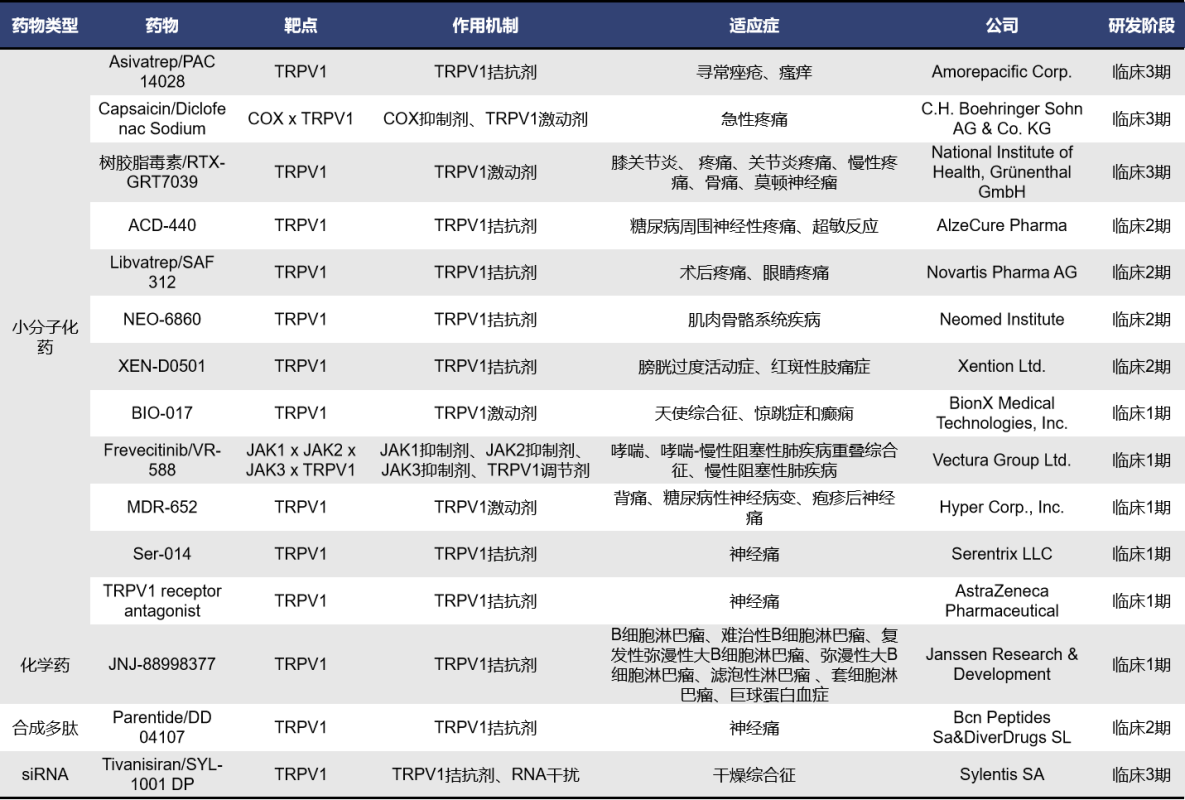1185x800 pixels.
Task: Select the BIO-017 drug entry
Action: pyautogui.click(x=162, y=413)
